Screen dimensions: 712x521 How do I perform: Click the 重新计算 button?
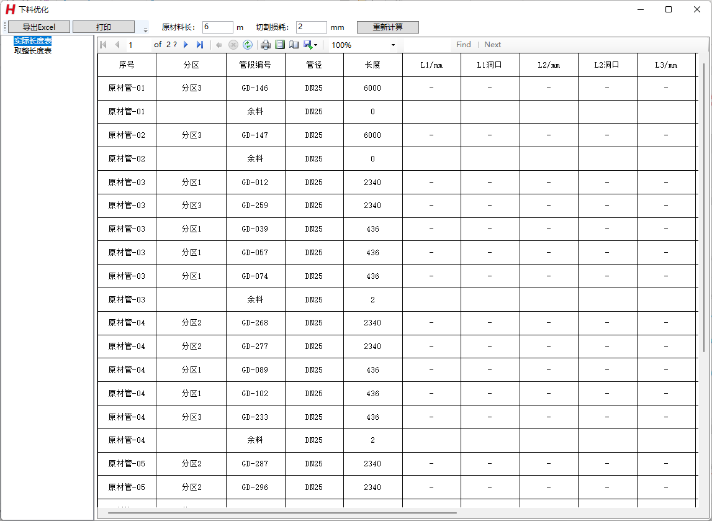pyautogui.click(x=387, y=27)
